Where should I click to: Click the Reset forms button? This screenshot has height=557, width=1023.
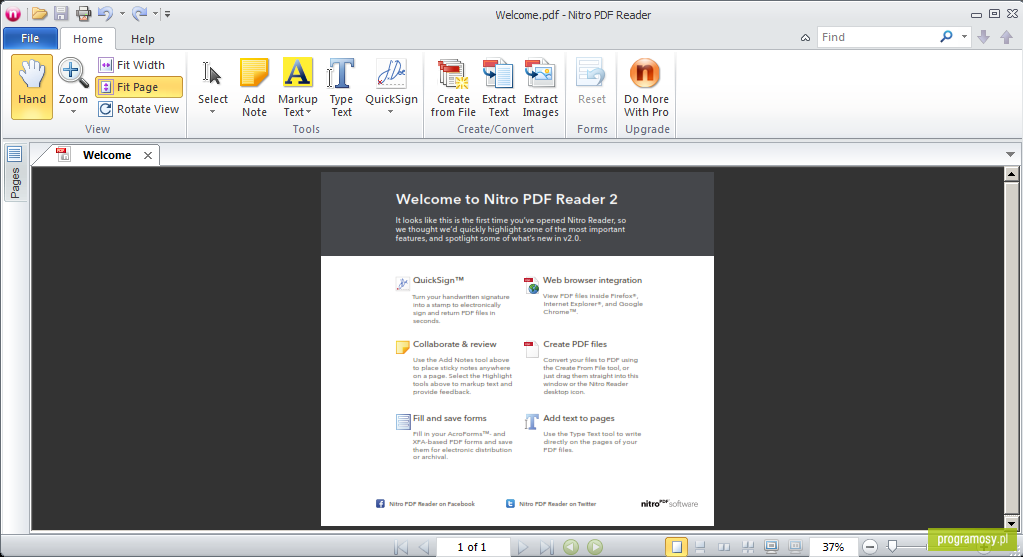point(592,82)
